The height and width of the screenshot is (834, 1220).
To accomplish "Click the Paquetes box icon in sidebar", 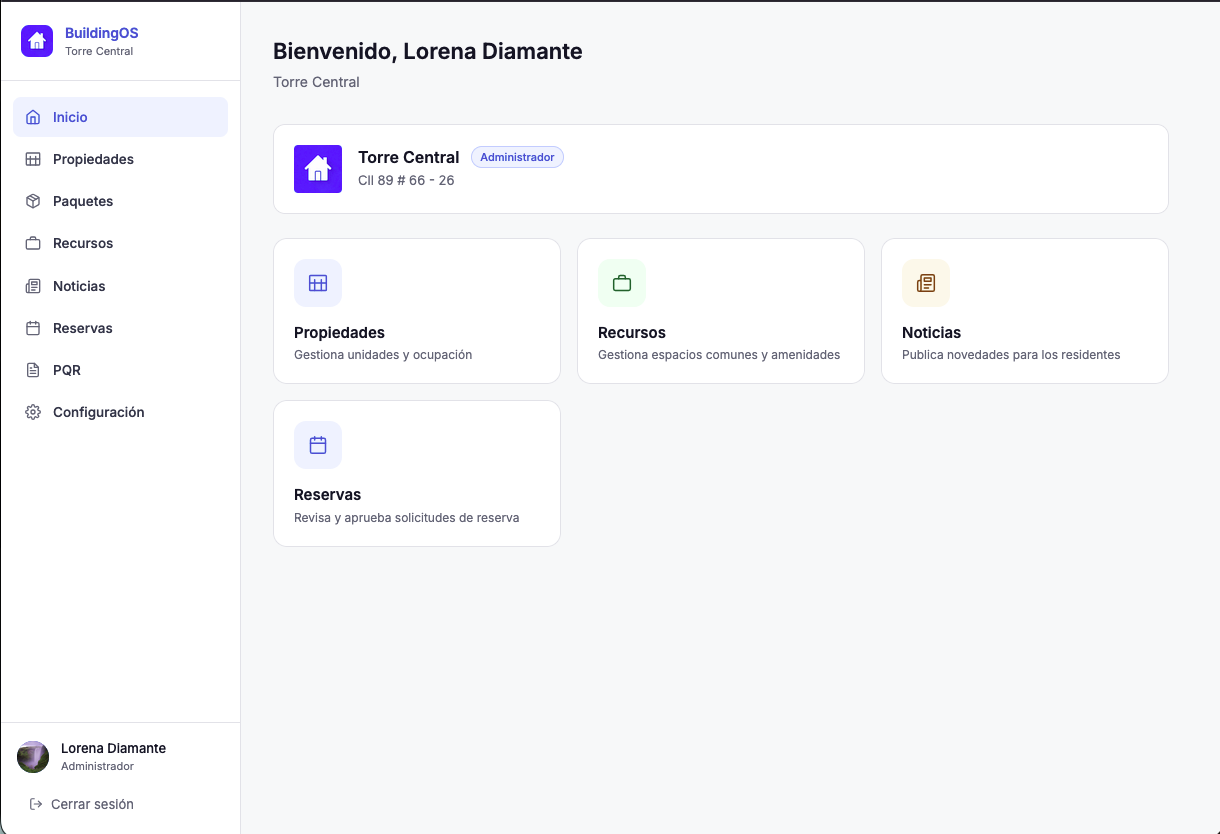I will point(33,201).
